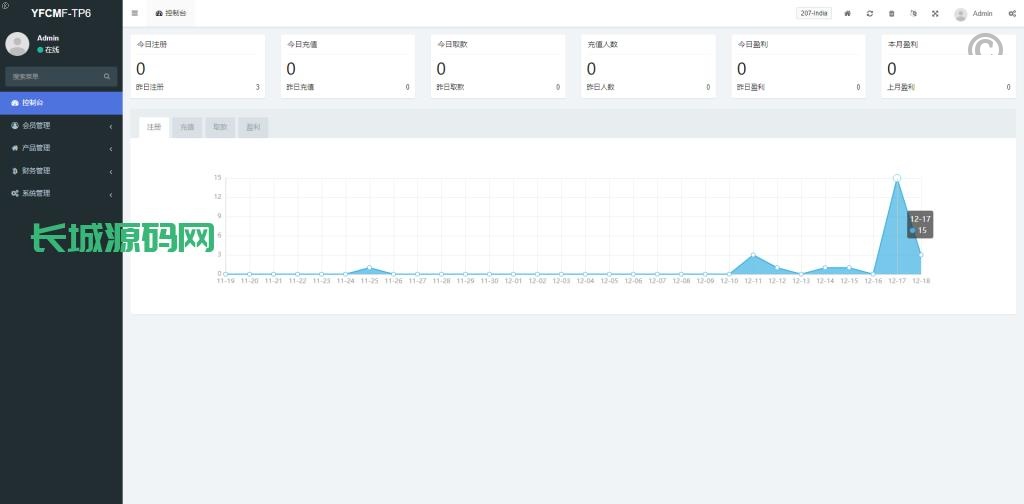Click the 昨日注册 label
Image resolution: width=1024 pixels, height=504 pixels.
[150, 87]
